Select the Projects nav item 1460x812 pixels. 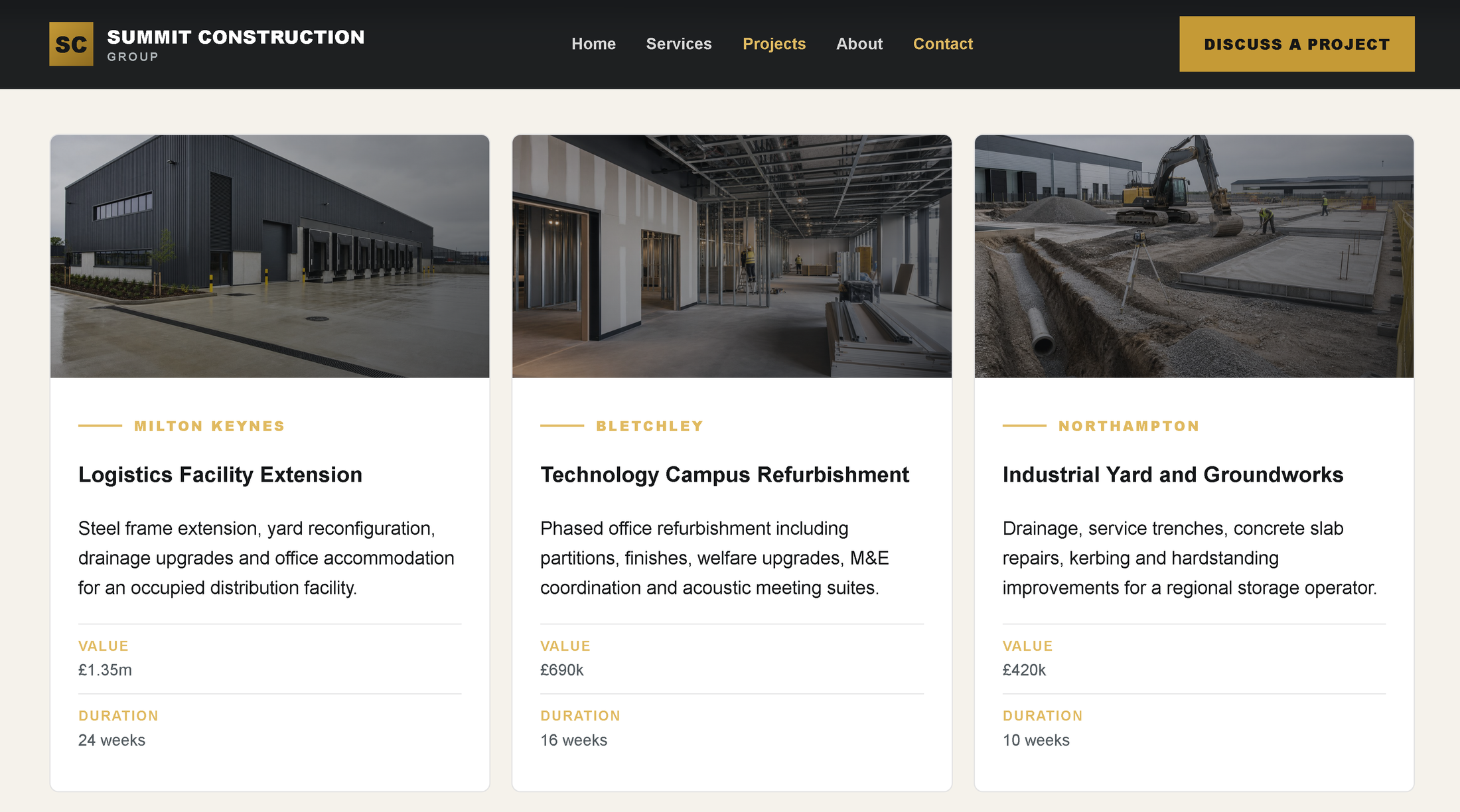pyautogui.click(x=774, y=44)
